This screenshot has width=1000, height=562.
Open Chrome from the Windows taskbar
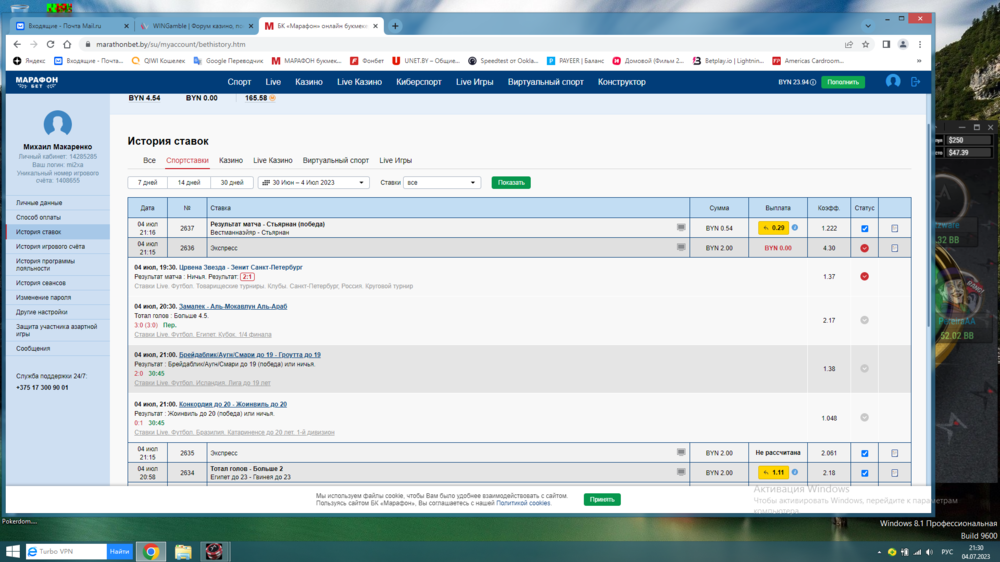151,551
